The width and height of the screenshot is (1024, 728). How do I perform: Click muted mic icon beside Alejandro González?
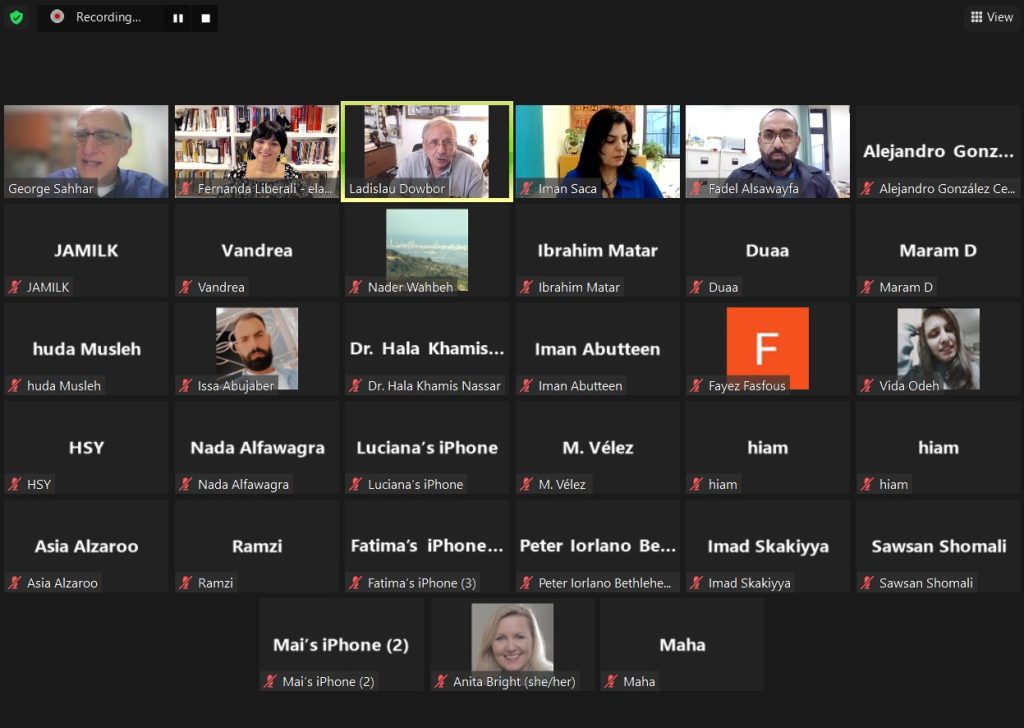867,189
